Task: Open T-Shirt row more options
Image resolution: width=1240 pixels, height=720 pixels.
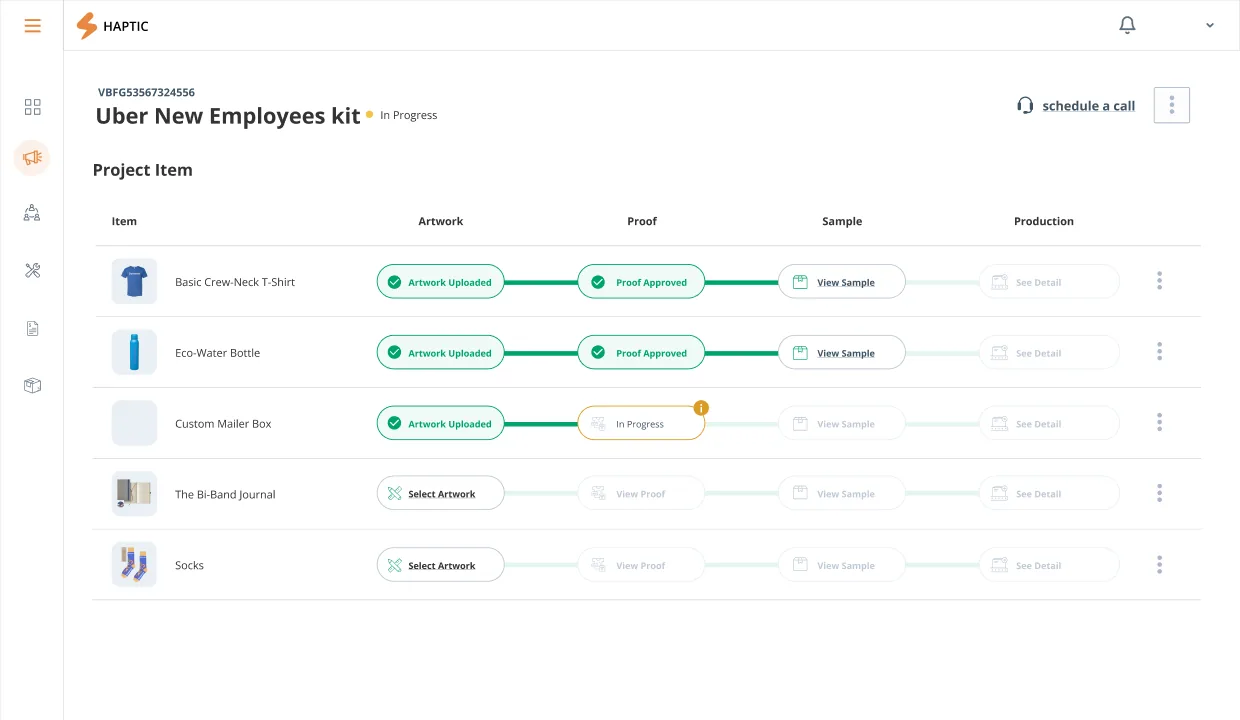Action: pyautogui.click(x=1159, y=281)
